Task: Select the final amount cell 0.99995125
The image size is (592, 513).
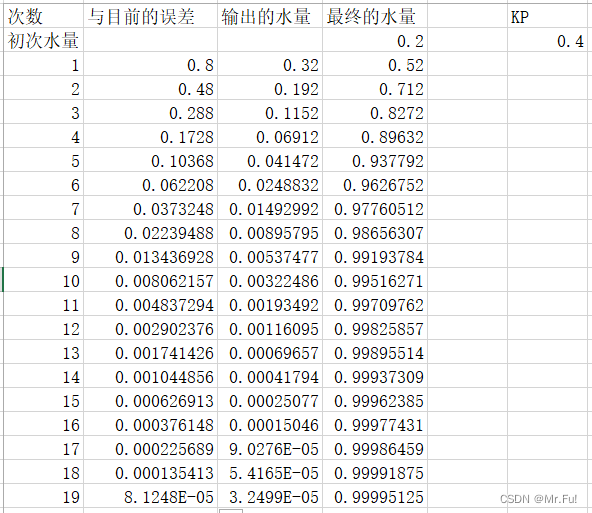Action: click(x=375, y=496)
